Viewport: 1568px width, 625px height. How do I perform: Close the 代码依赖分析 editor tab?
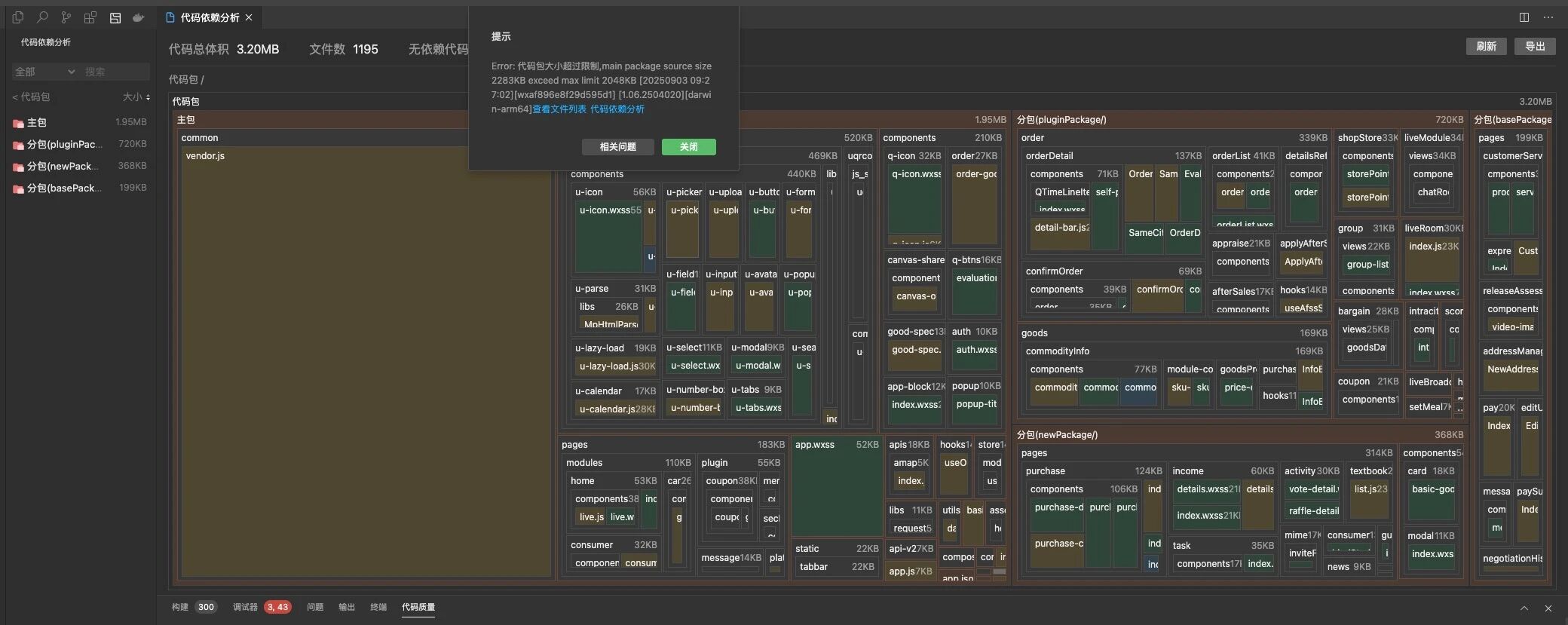click(x=249, y=17)
